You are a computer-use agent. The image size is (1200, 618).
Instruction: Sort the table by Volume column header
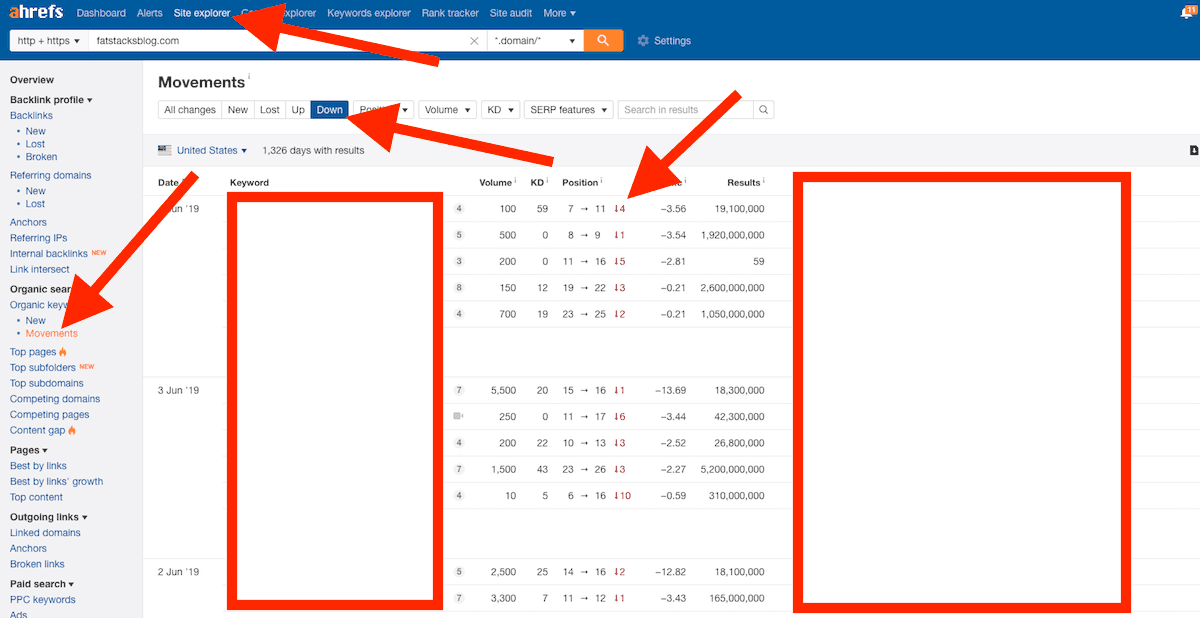[x=495, y=183]
